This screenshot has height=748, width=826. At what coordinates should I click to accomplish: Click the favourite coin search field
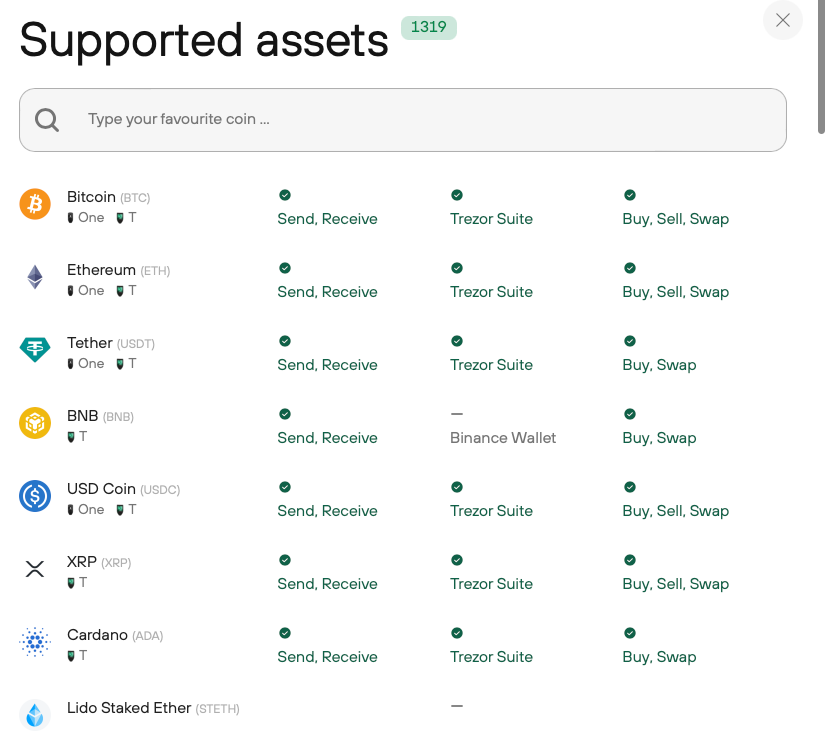402,119
